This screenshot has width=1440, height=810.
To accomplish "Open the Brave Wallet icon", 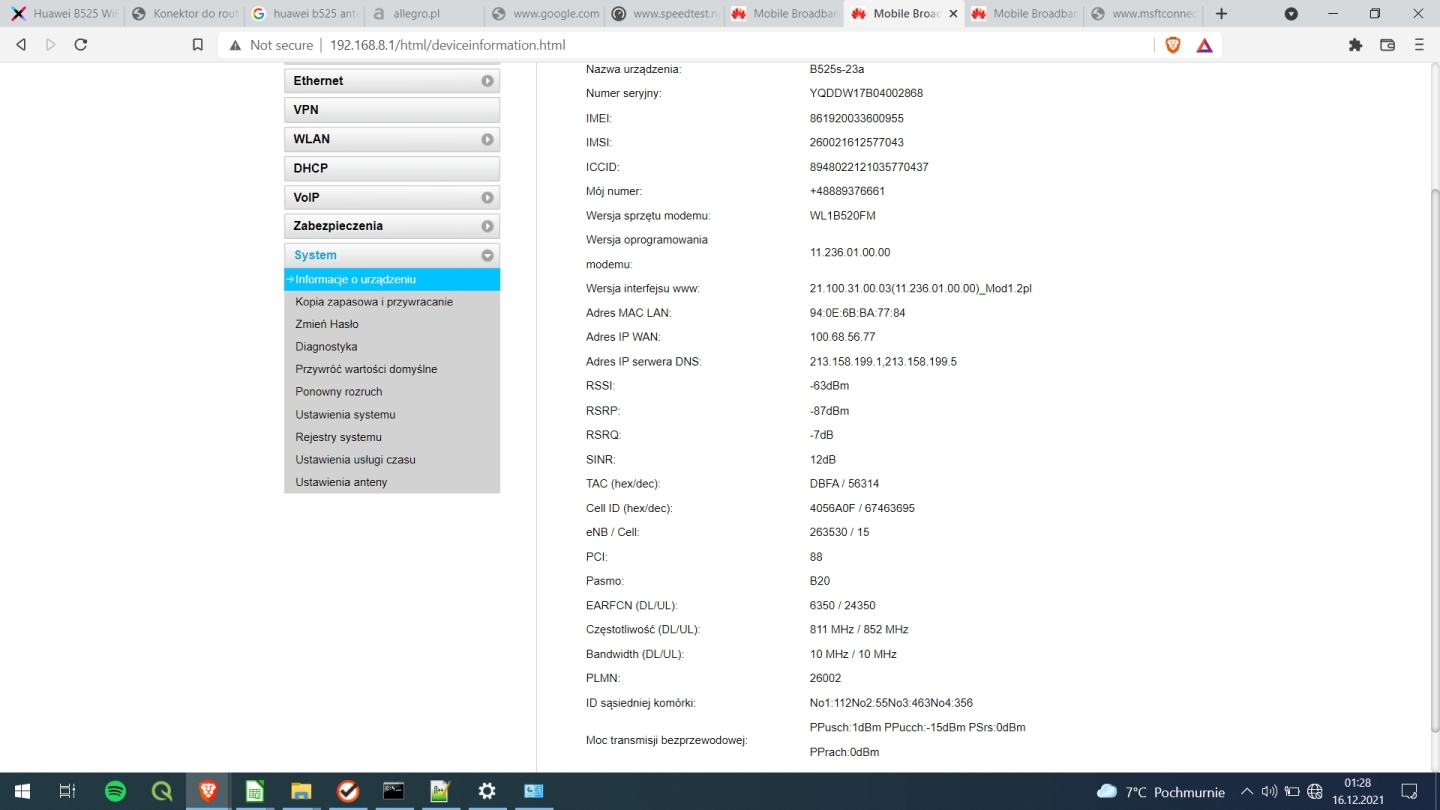I will tap(1387, 45).
